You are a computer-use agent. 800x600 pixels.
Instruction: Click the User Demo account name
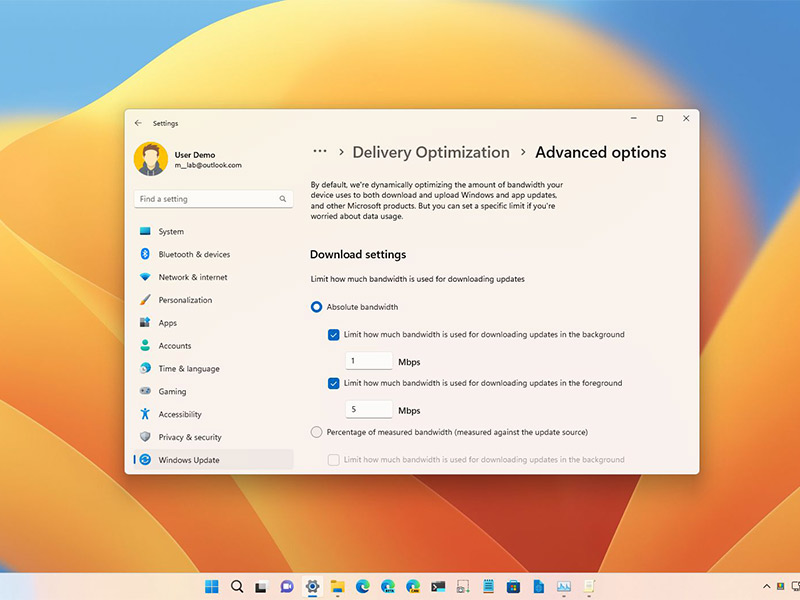click(195, 155)
